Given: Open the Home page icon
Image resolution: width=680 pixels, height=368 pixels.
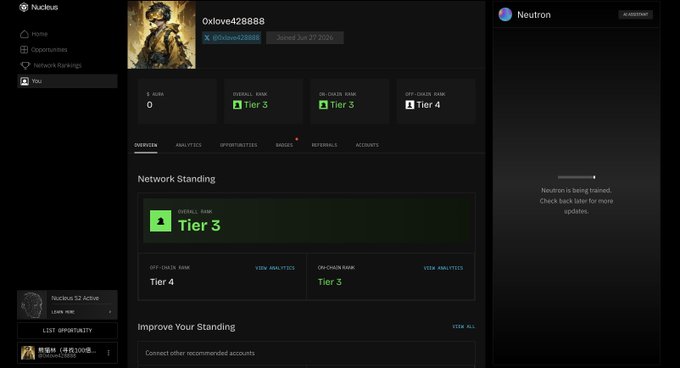Looking at the screenshot, I should click(24, 34).
